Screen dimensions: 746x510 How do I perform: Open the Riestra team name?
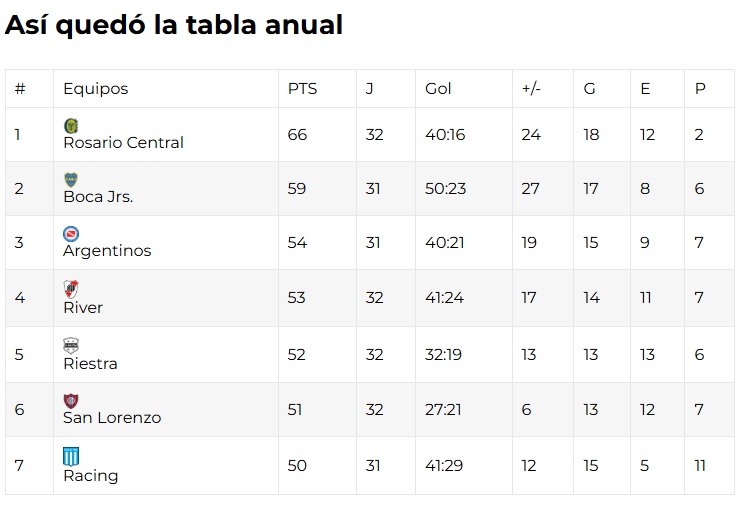click(x=90, y=364)
